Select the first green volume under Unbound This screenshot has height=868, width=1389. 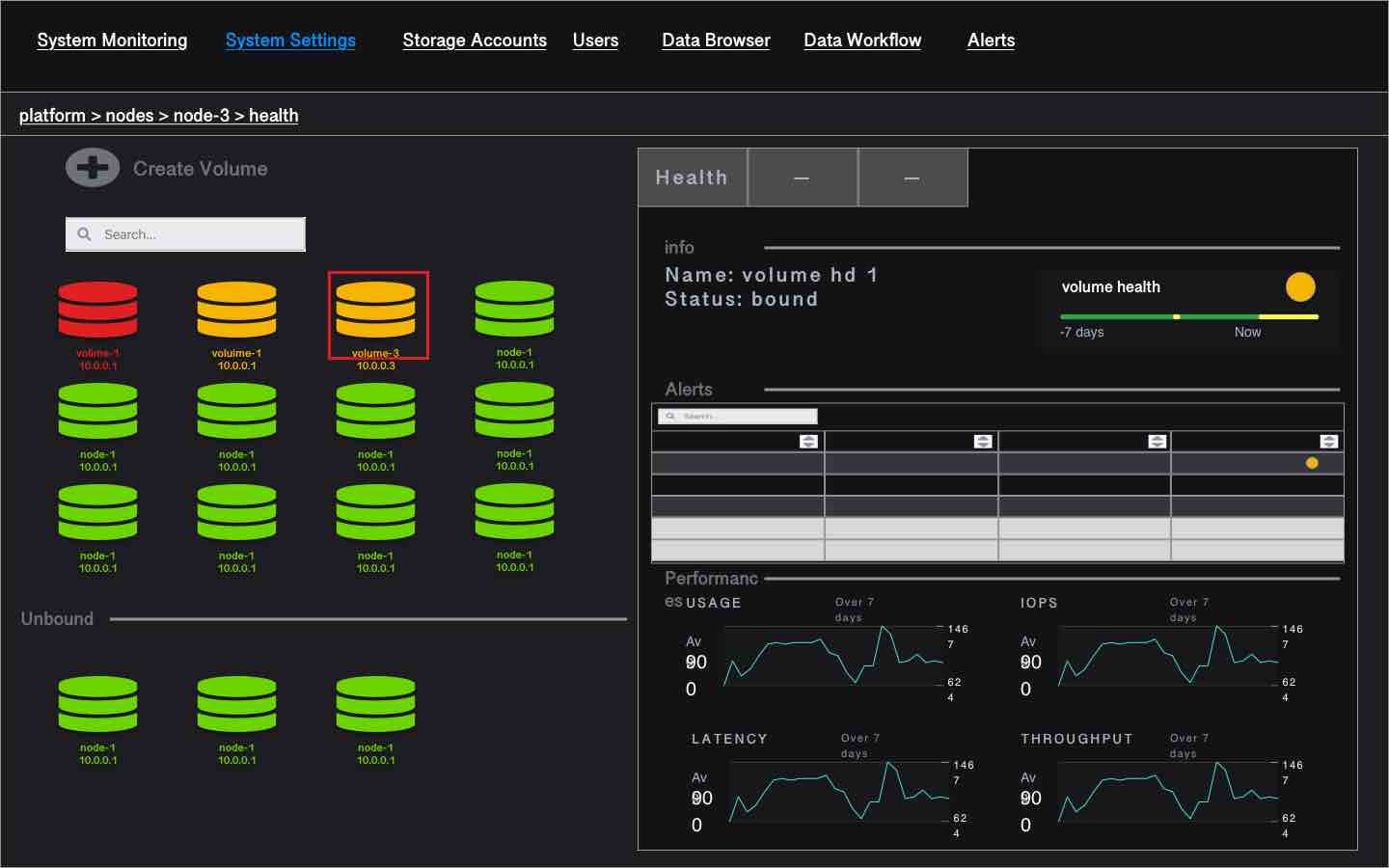(x=97, y=704)
